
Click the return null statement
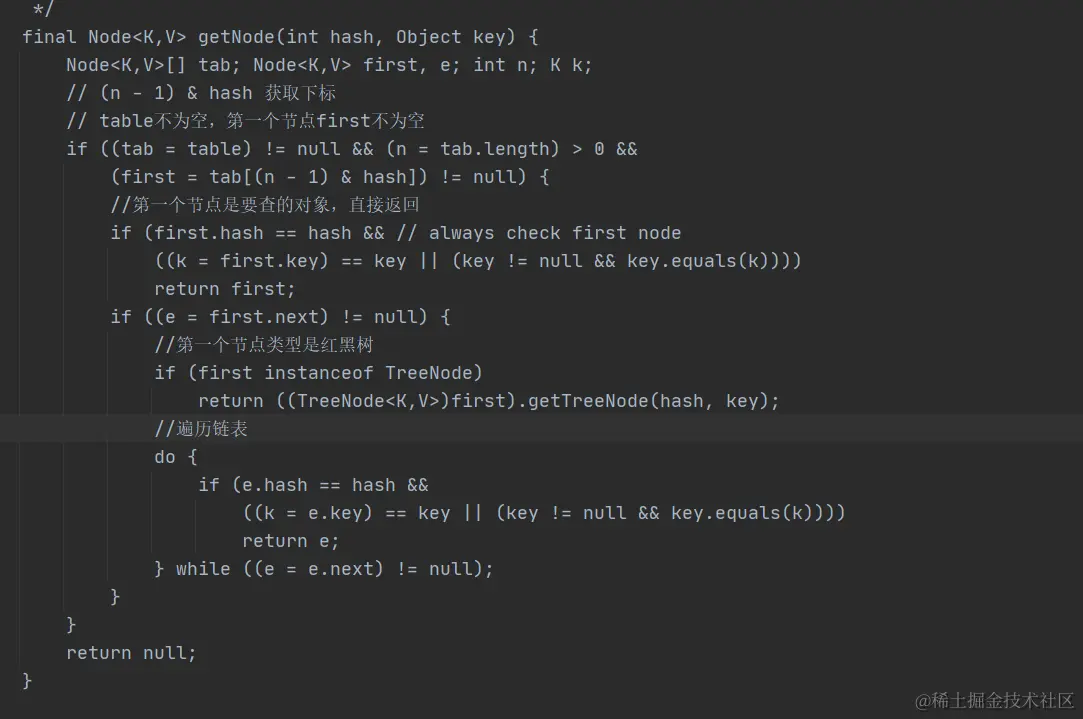click(x=131, y=653)
